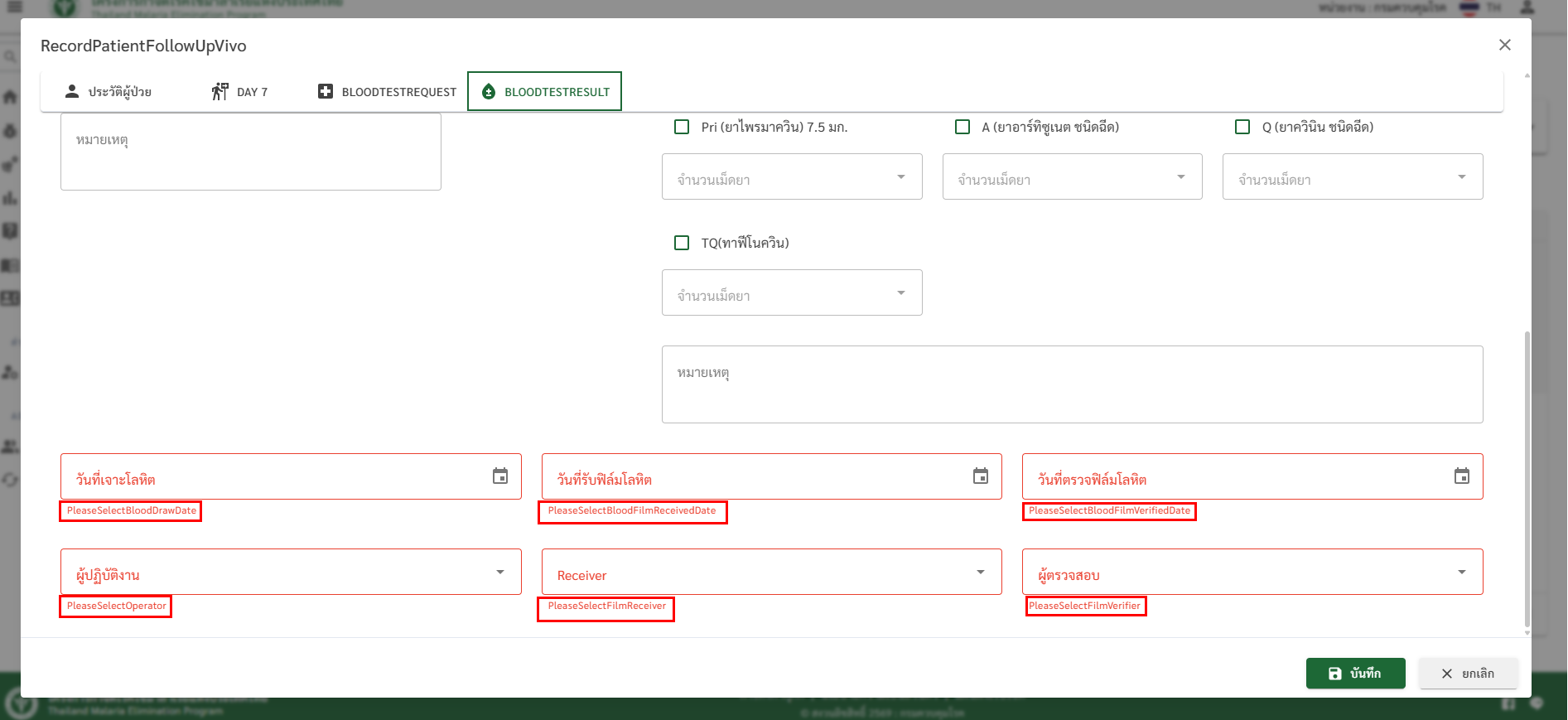Toggle the TQ(ทาฟีโนควิน) checkbox
The height and width of the screenshot is (720, 1568).
click(682, 243)
